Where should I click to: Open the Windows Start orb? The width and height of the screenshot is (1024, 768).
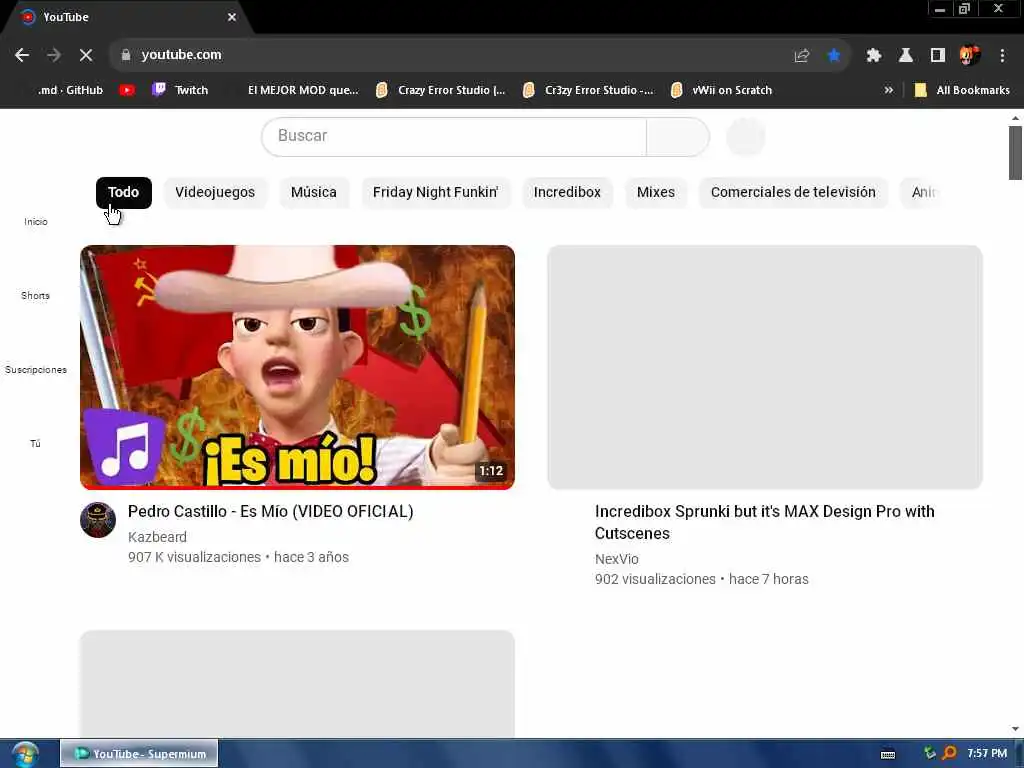point(25,754)
